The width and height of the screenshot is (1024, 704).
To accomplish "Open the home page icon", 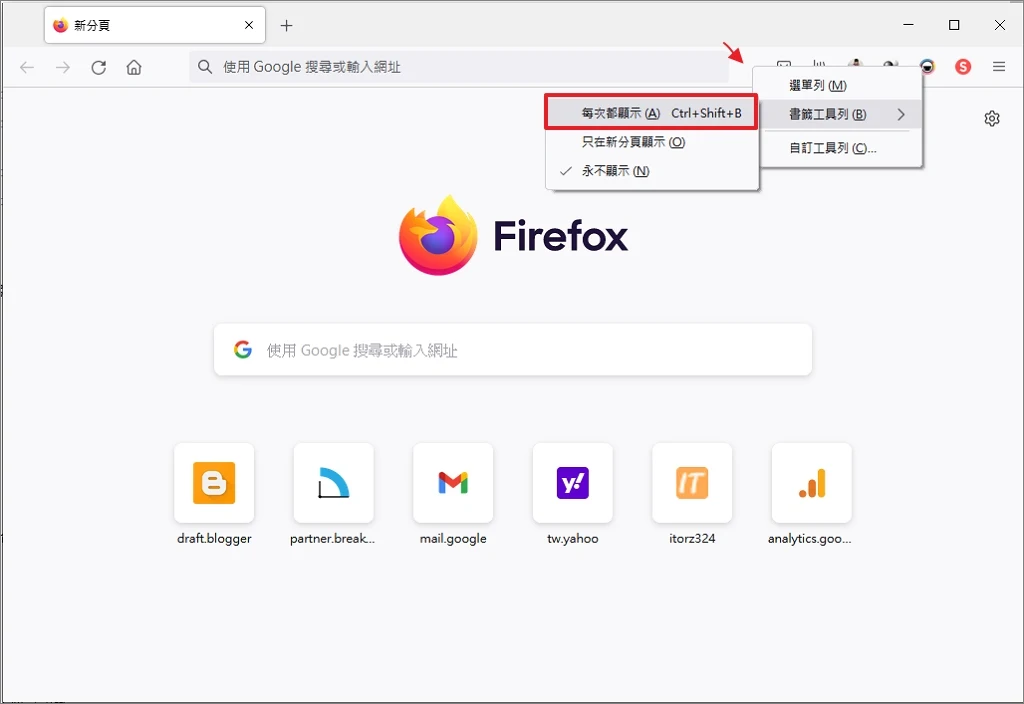I will [134, 67].
